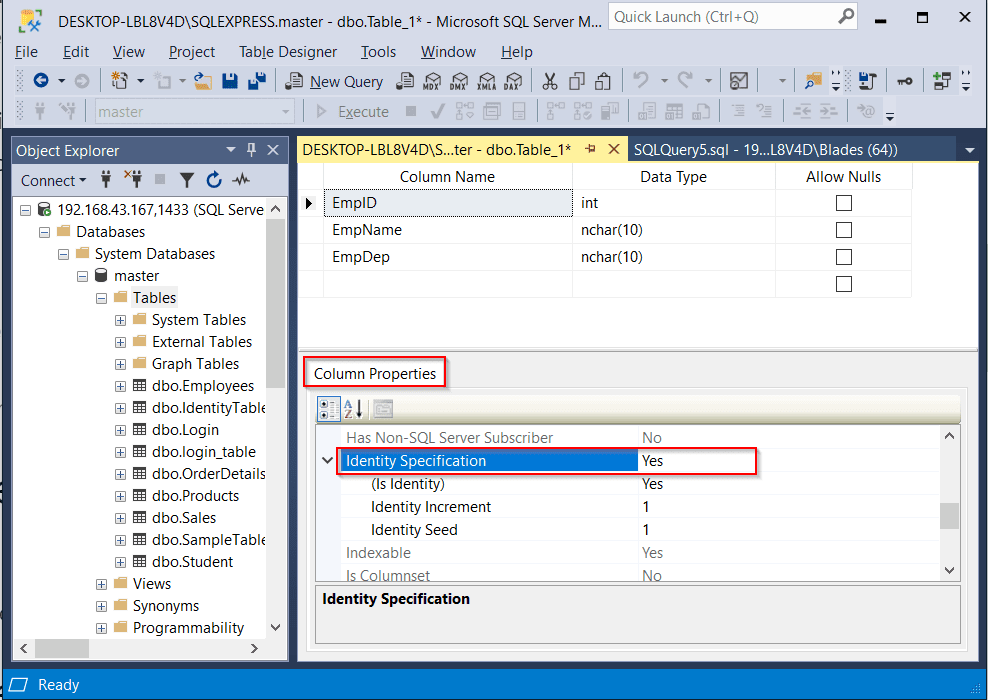Click the Save toolbar icon
This screenshot has width=988, height=700.
[229, 81]
